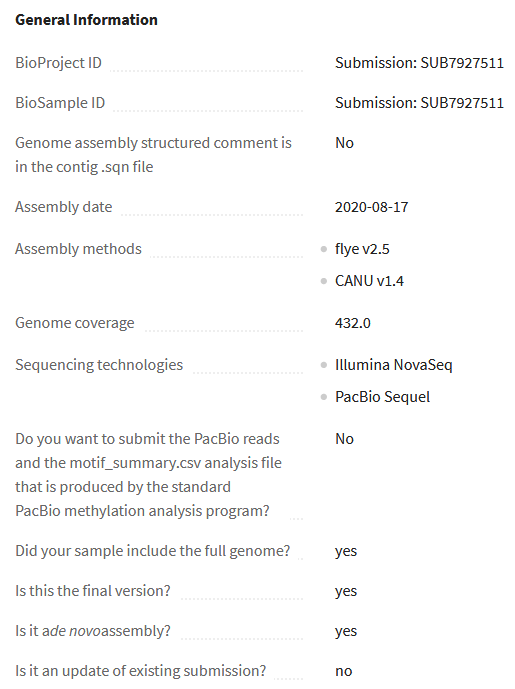Click the bullet icon beside Illumina NovaSeq
The width and height of the screenshot is (515, 689).
[324, 365]
